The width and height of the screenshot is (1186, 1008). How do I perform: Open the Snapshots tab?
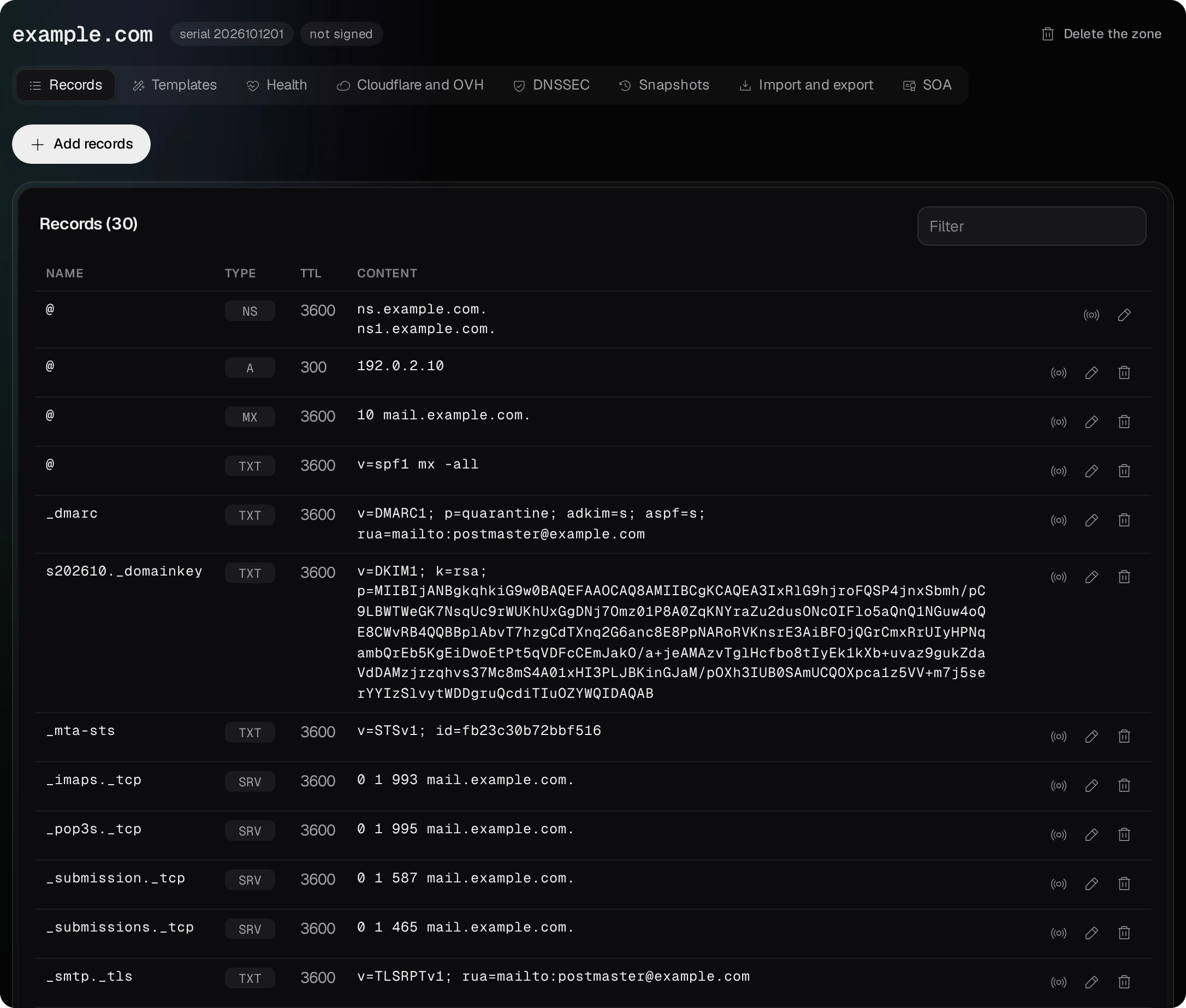[x=665, y=85]
